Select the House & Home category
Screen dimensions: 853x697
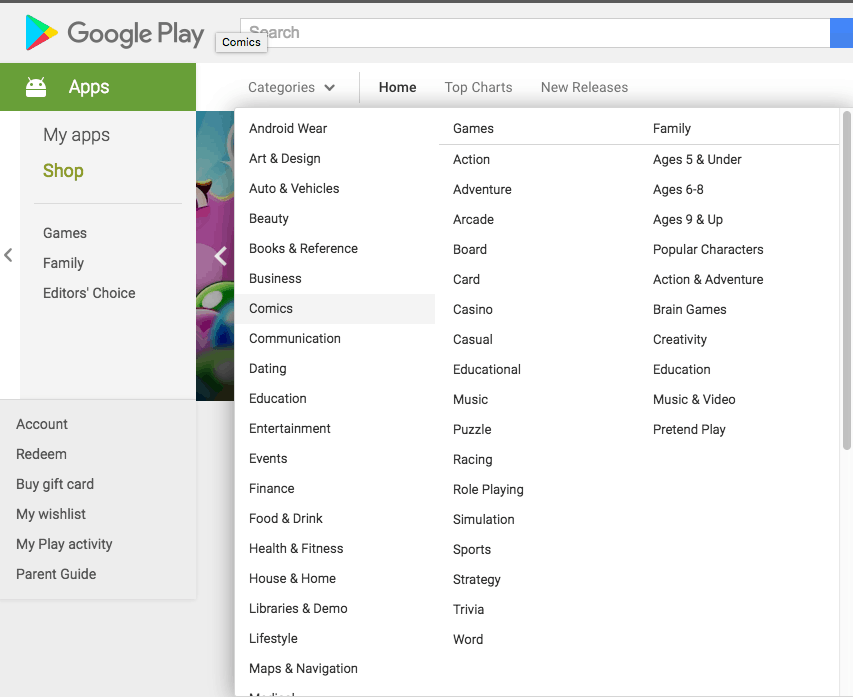(292, 578)
